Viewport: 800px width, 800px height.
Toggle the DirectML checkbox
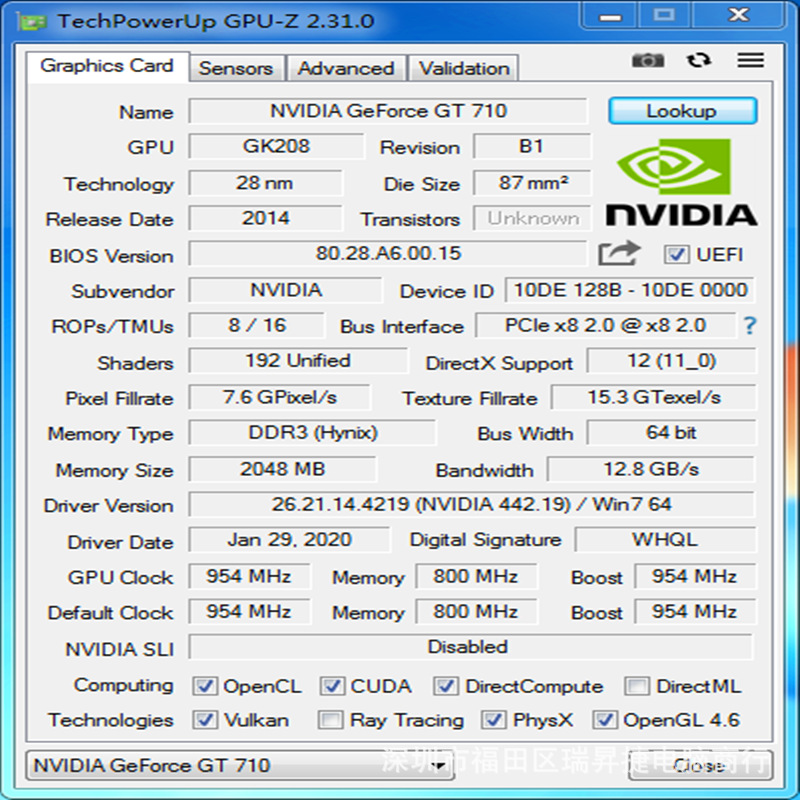point(637,686)
